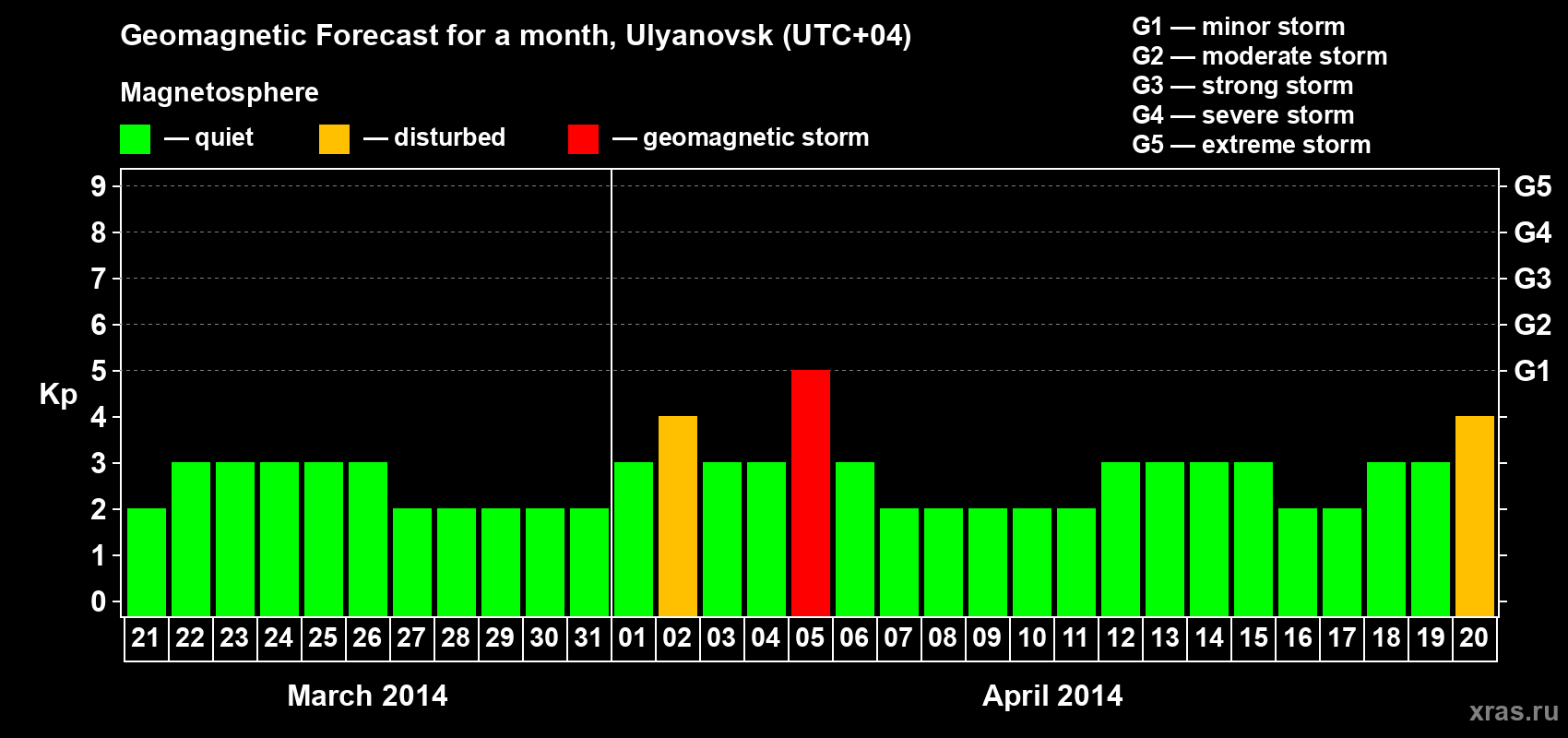Click the G5 label on right axis
This screenshot has height=738, width=1568.
coord(1532,186)
